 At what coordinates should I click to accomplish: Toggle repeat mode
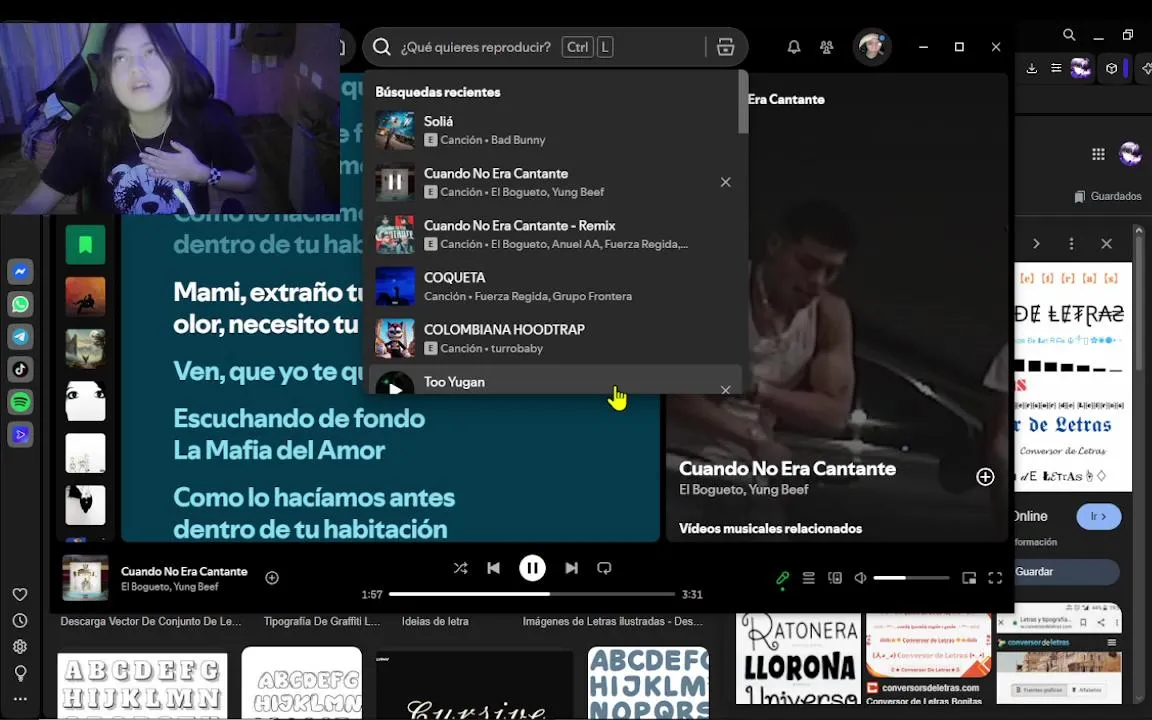click(x=604, y=568)
